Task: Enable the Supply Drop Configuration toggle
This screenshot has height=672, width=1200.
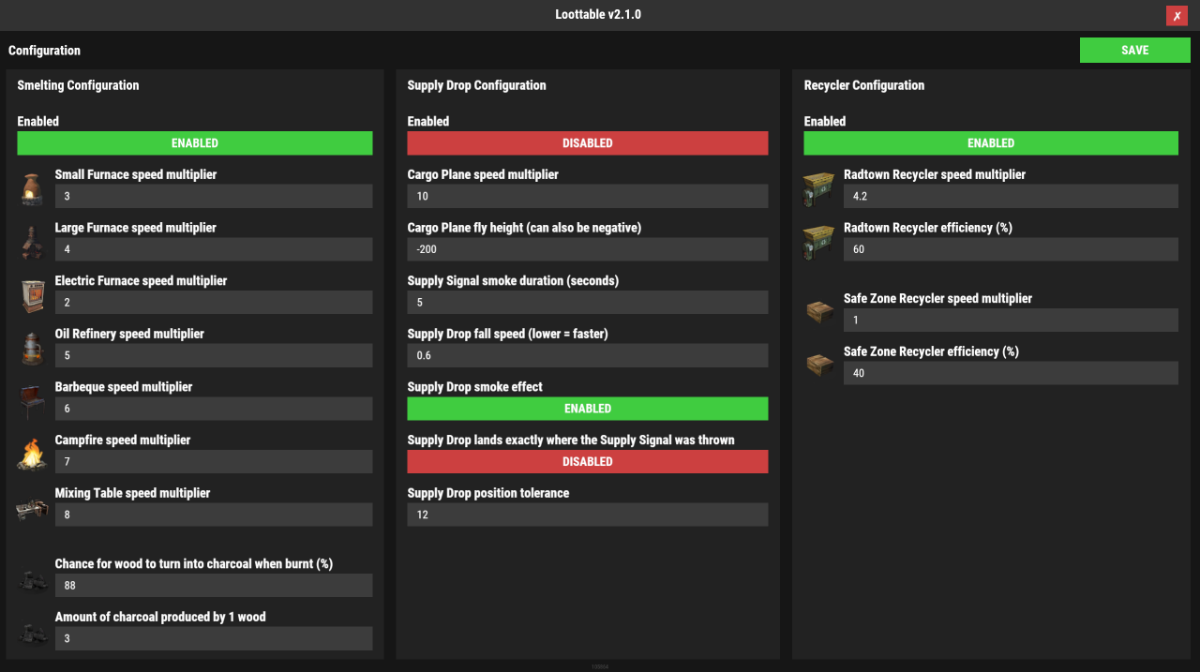Action: click(587, 143)
